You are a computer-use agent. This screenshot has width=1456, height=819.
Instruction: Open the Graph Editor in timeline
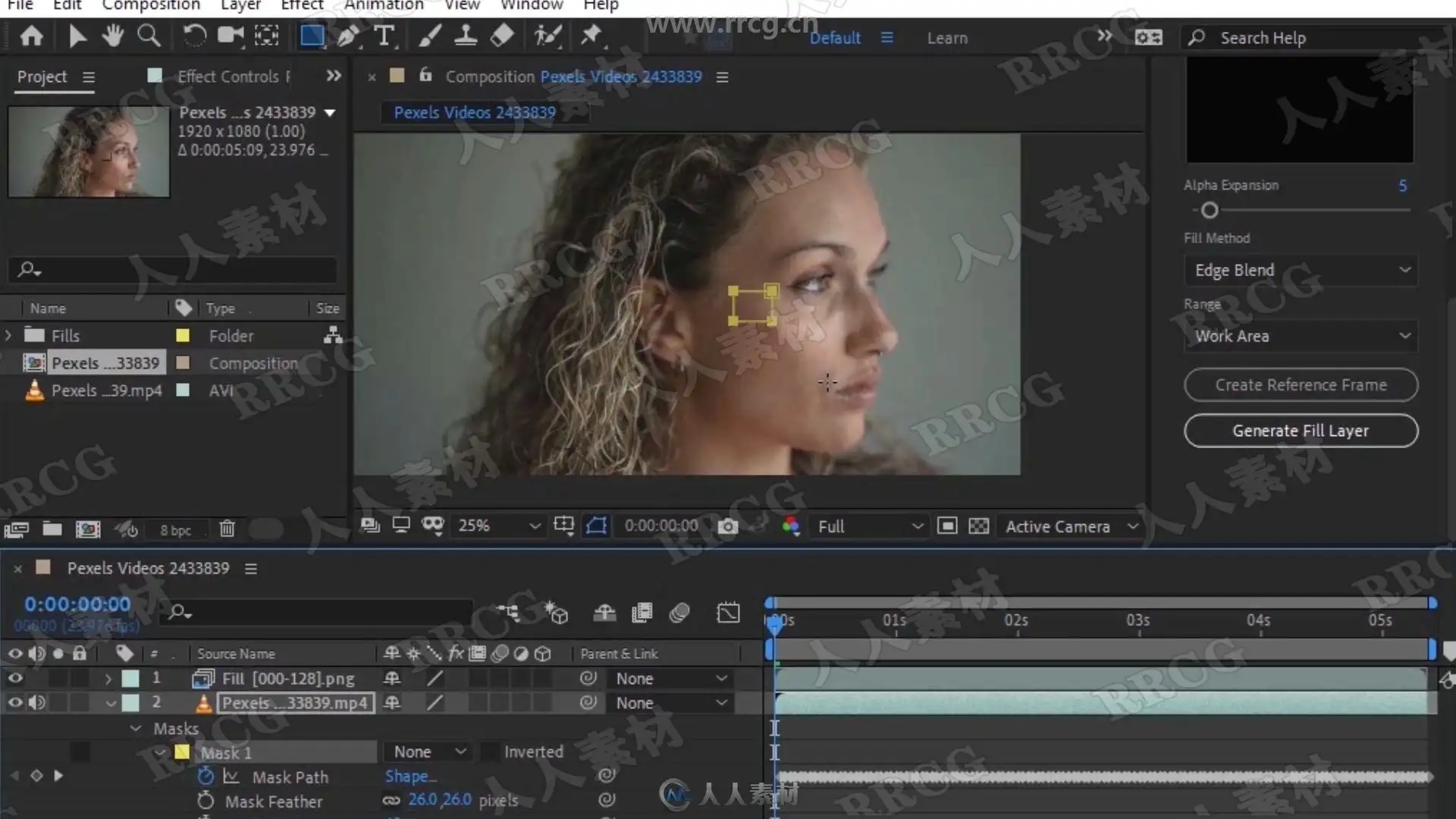tap(728, 613)
